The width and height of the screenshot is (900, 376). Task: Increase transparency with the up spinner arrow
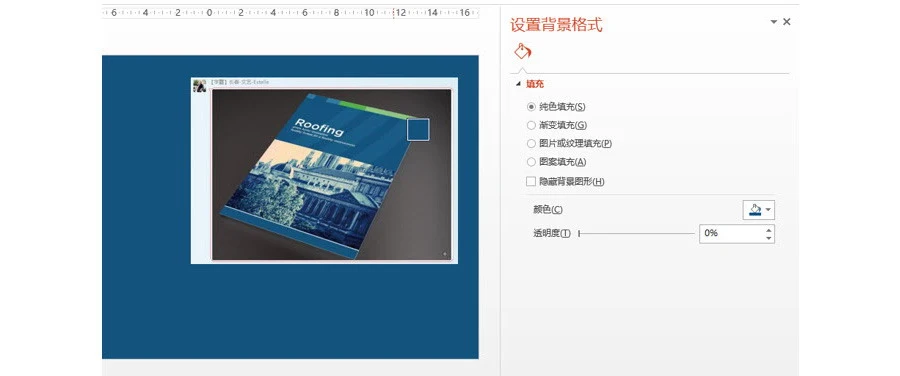[x=769, y=230]
